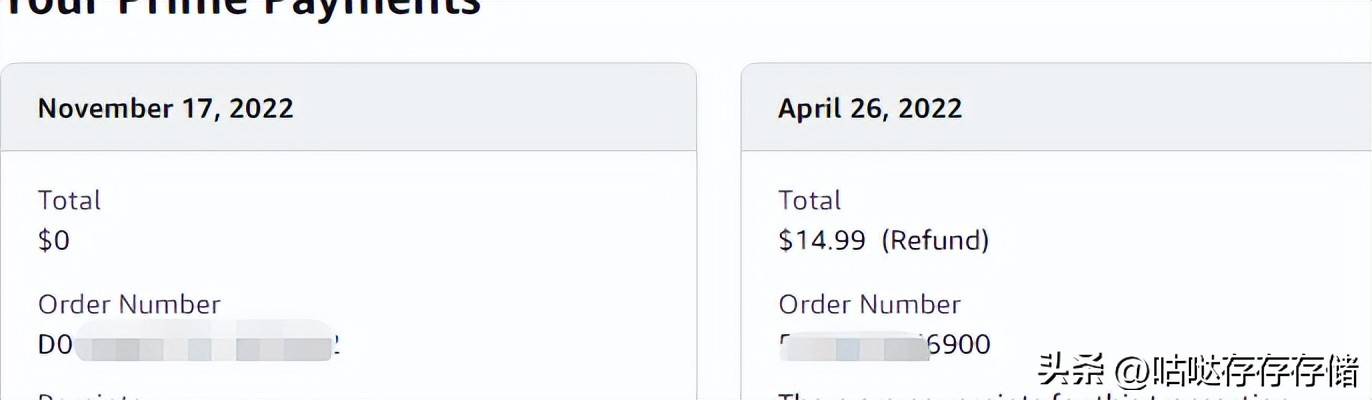Select the April 26, 2022 payment date header

coord(870,108)
